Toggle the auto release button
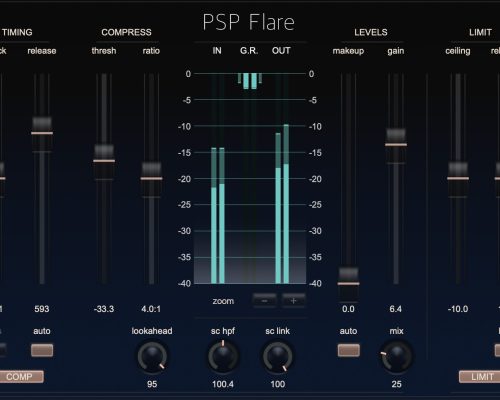This screenshot has width=500, height=400. [42, 350]
